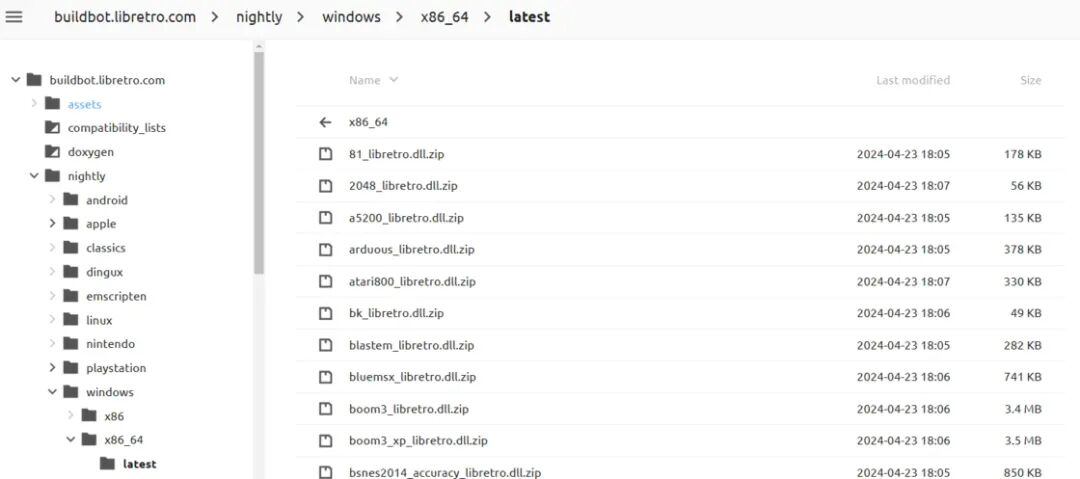Open atari800_libretro.dll.zip
The height and width of the screenshot is (479, 1080).
pos(412,281)
